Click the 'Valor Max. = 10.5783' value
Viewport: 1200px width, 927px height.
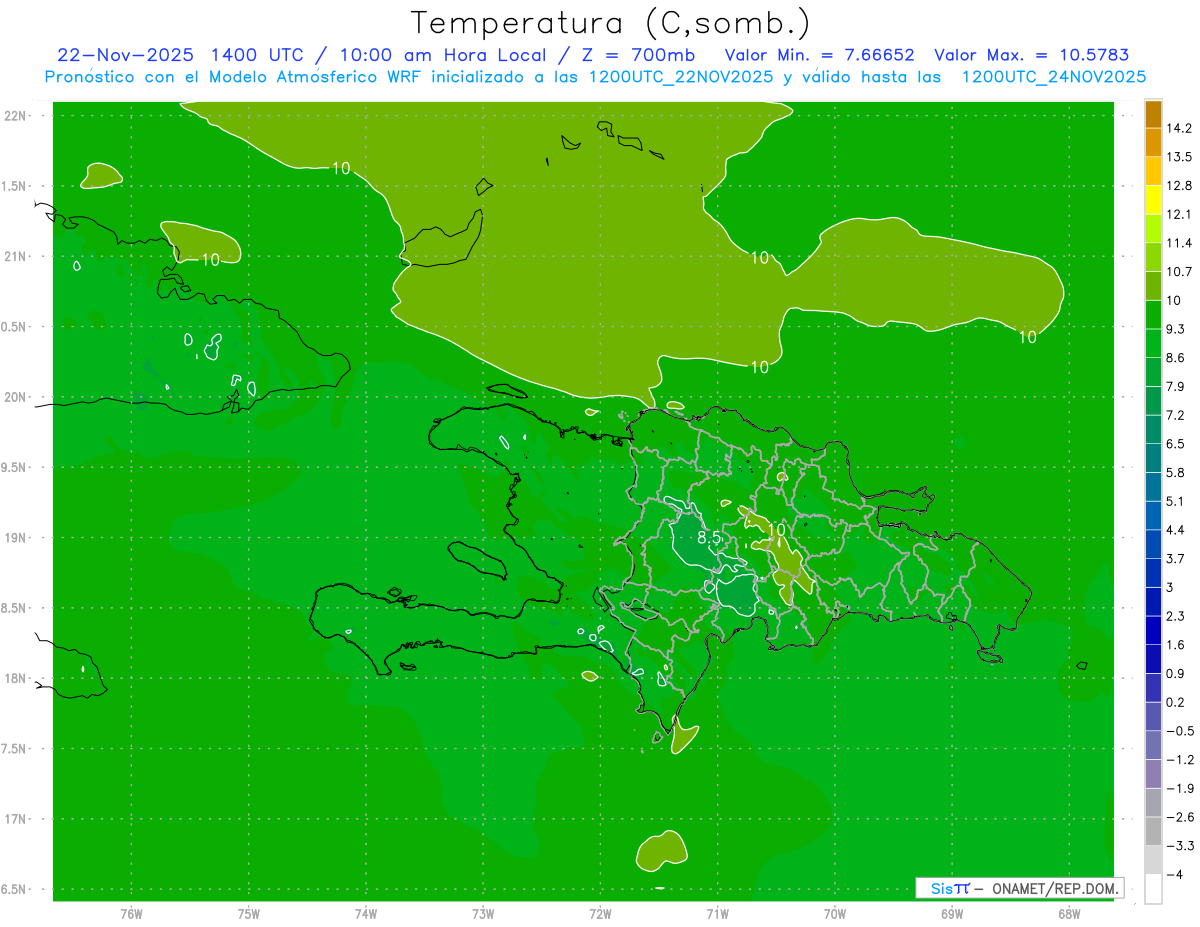point(1031,55)
